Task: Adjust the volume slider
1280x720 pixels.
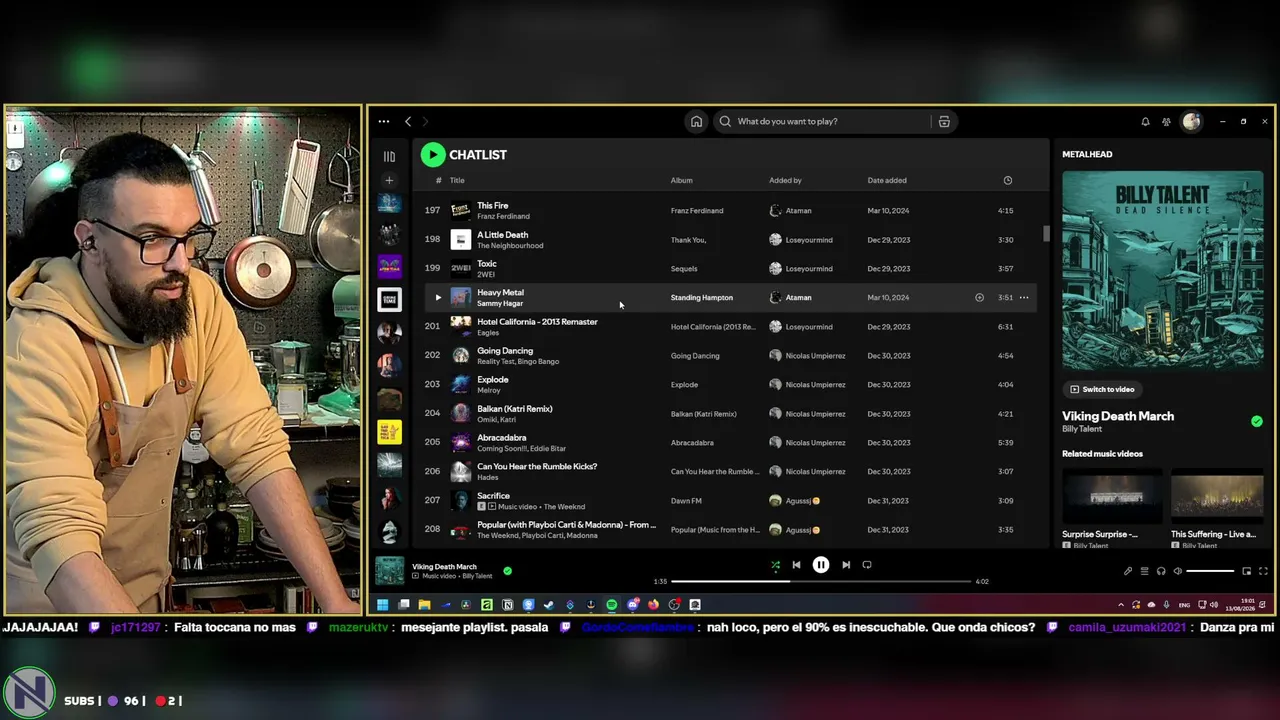Action: pos(1210,571)
